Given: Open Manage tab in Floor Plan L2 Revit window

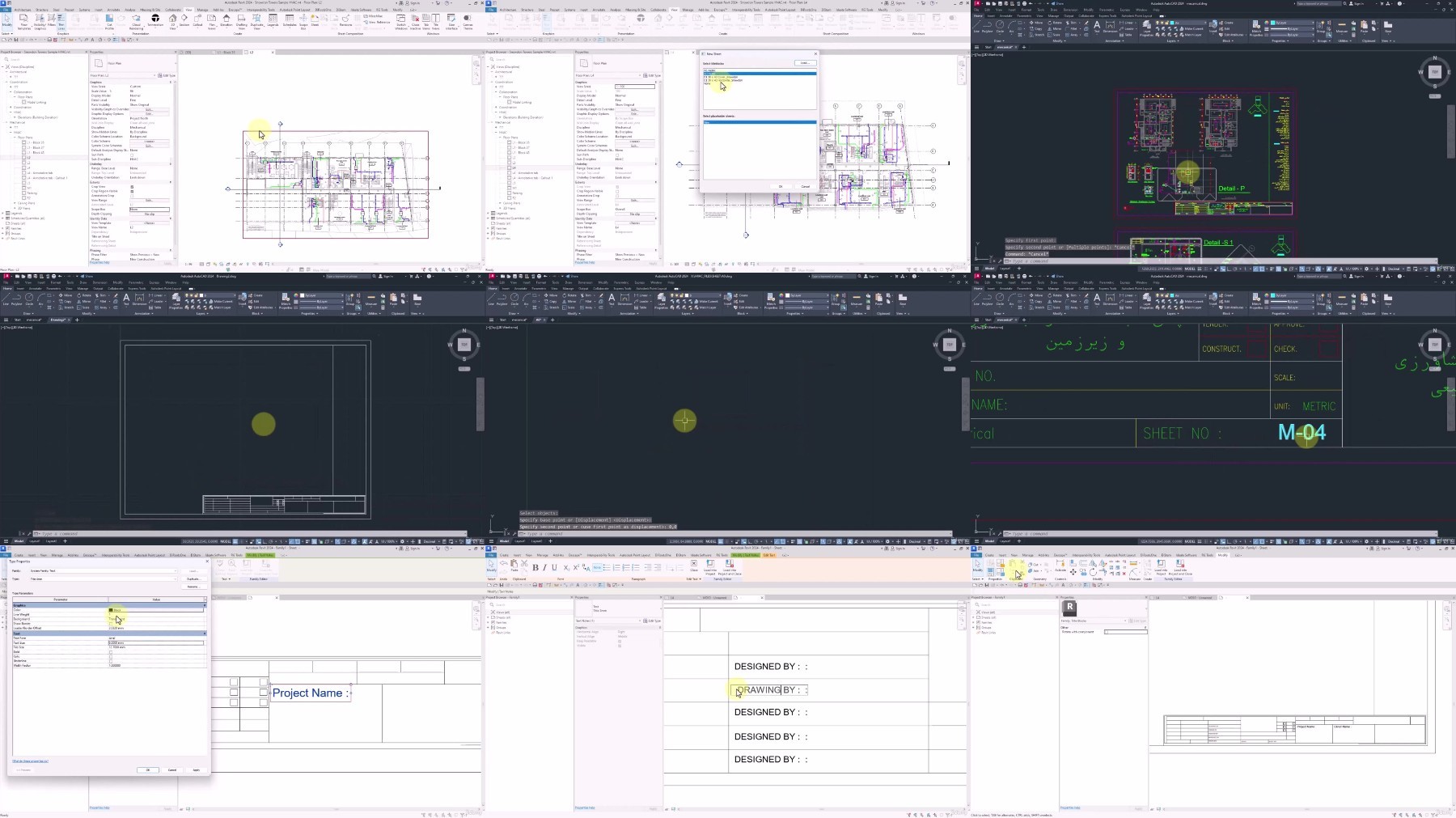Looking at the screenshot, I should (202, 10).
